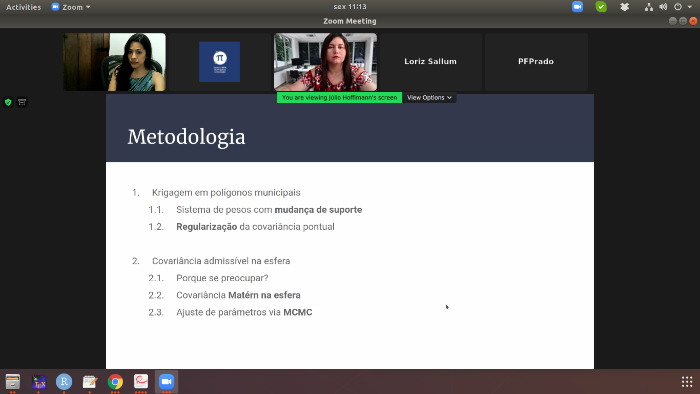The width and height of the screenshot is (700, 394).
Task: Close the Zoom Meeting window
Action: coord(693,21)
